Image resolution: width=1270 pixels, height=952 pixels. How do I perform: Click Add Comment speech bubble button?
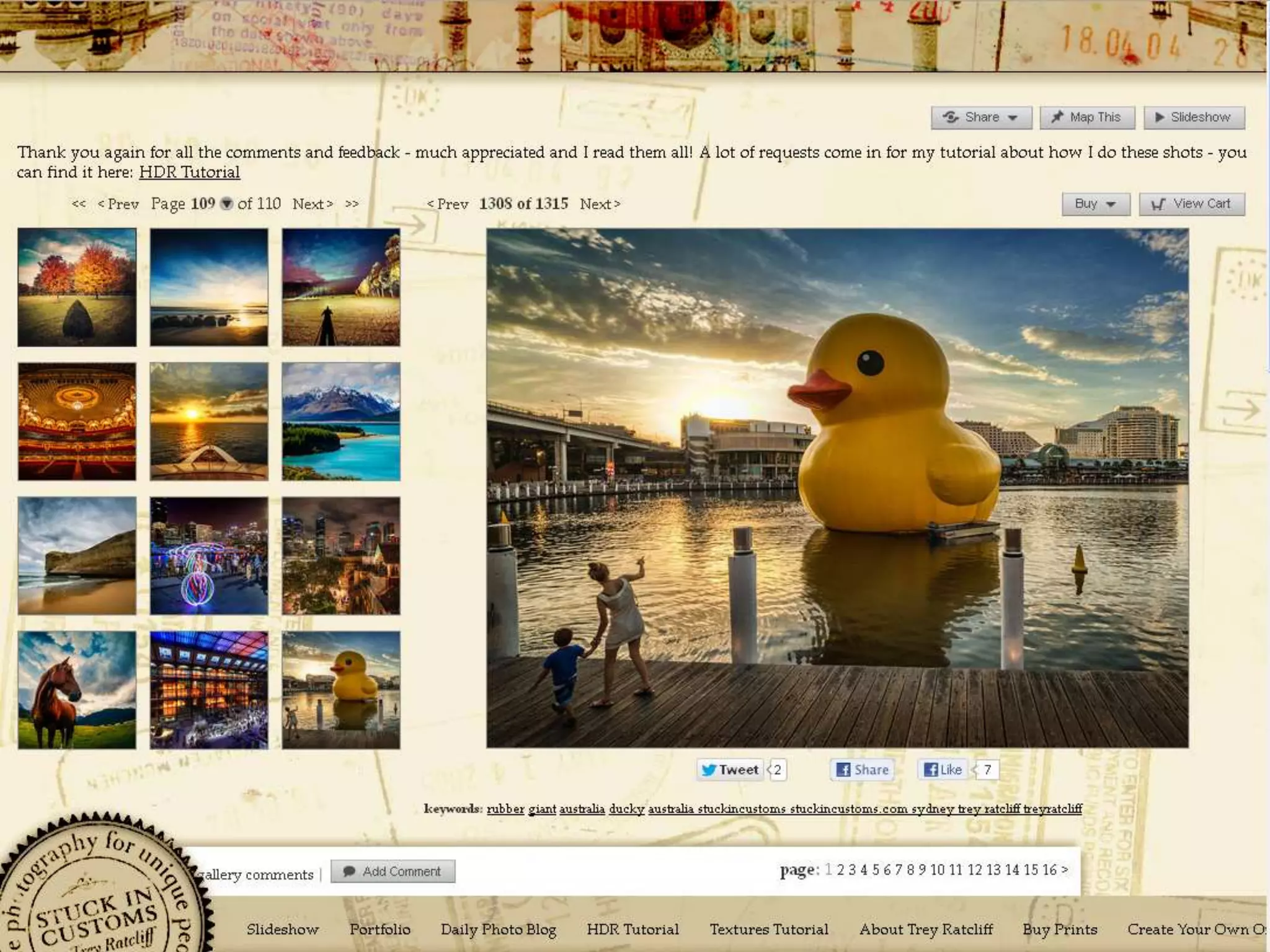coord(393,871)
